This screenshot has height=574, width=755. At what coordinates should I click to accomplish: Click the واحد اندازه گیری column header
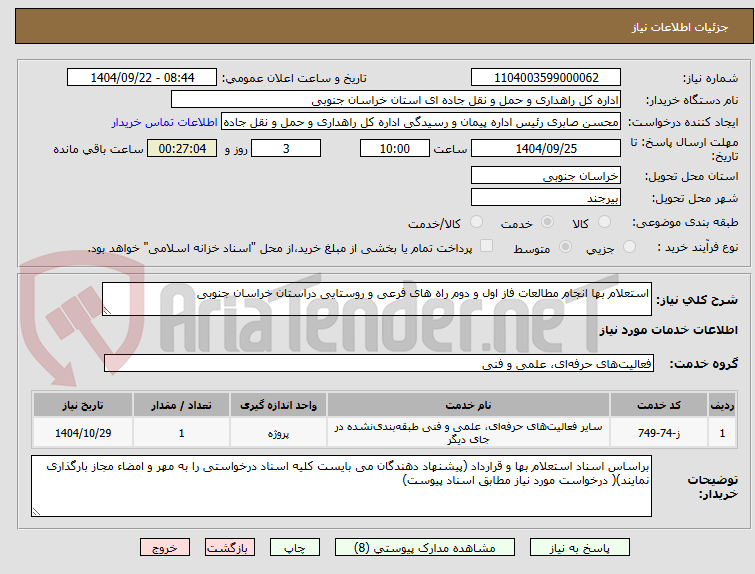point(278,405)
